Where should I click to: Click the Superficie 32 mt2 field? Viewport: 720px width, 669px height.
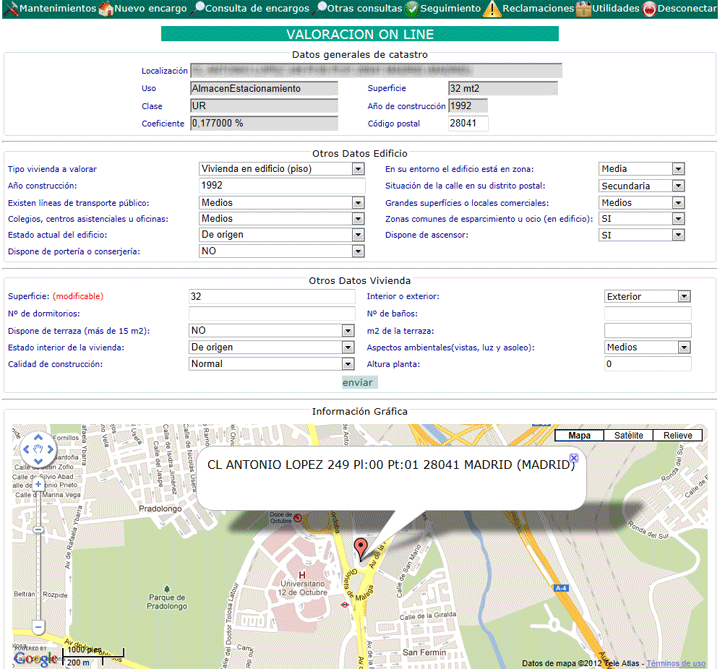click(503, 89)
